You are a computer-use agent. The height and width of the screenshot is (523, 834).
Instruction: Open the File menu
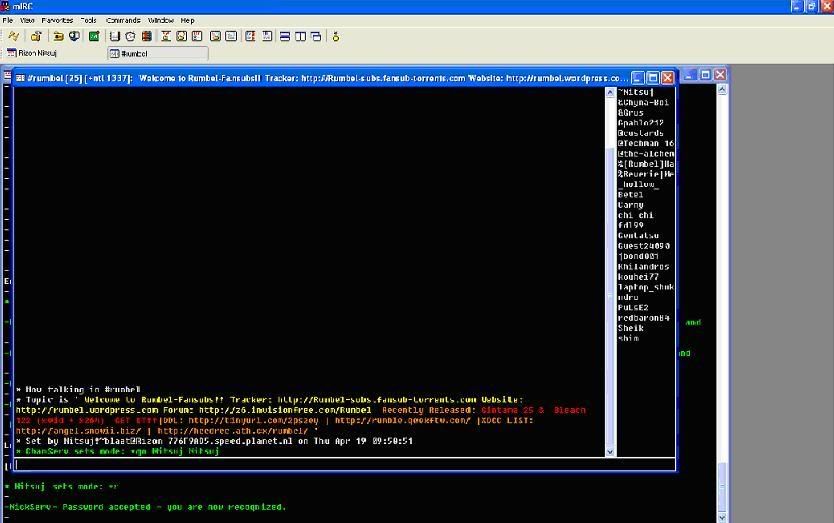click(8, 20)
